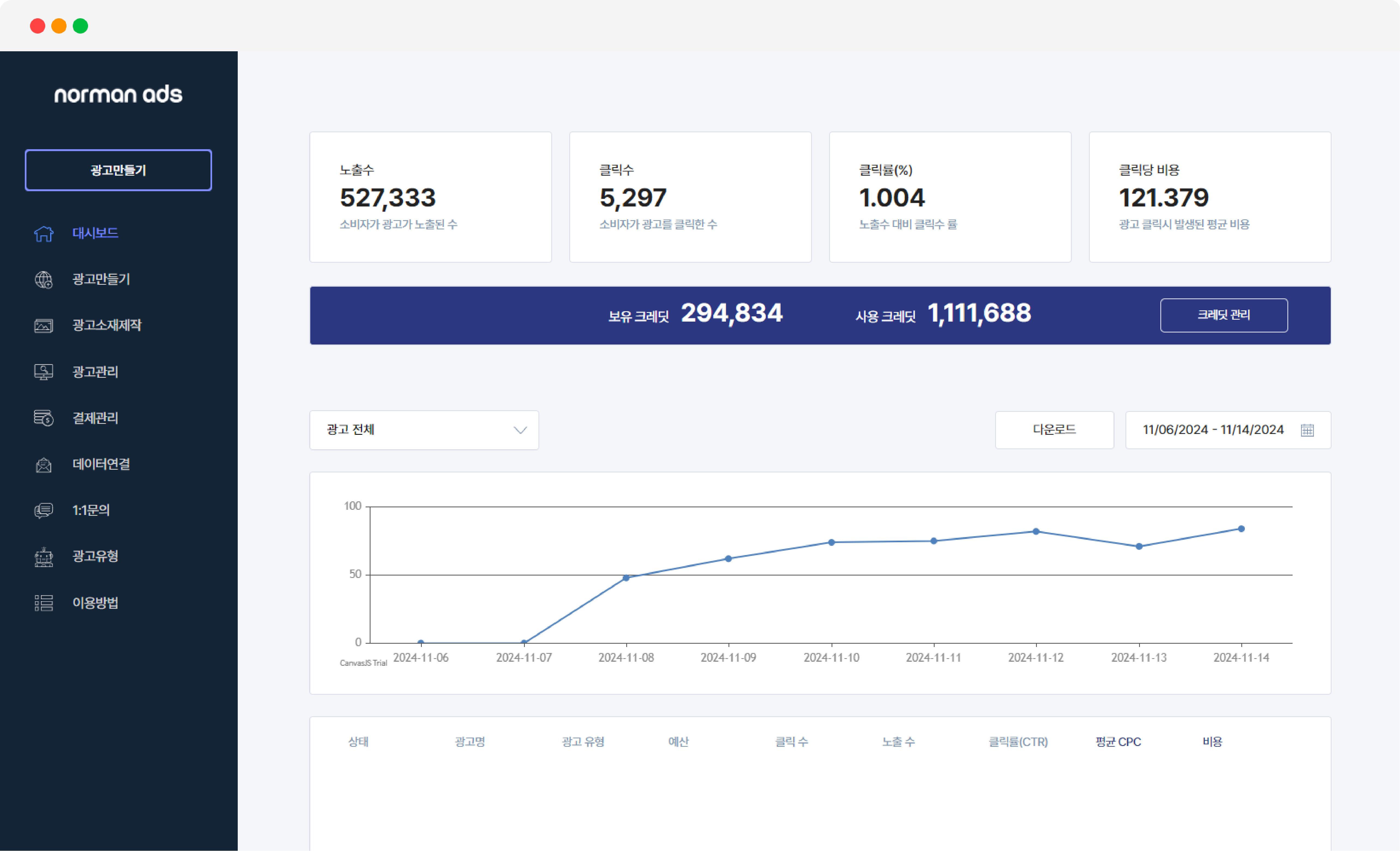Open the 결제관리 menu item

[95, 418]
